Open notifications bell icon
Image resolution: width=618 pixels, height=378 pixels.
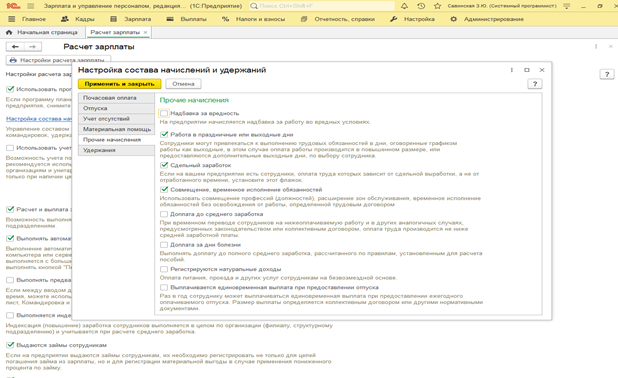pos(404,6)
